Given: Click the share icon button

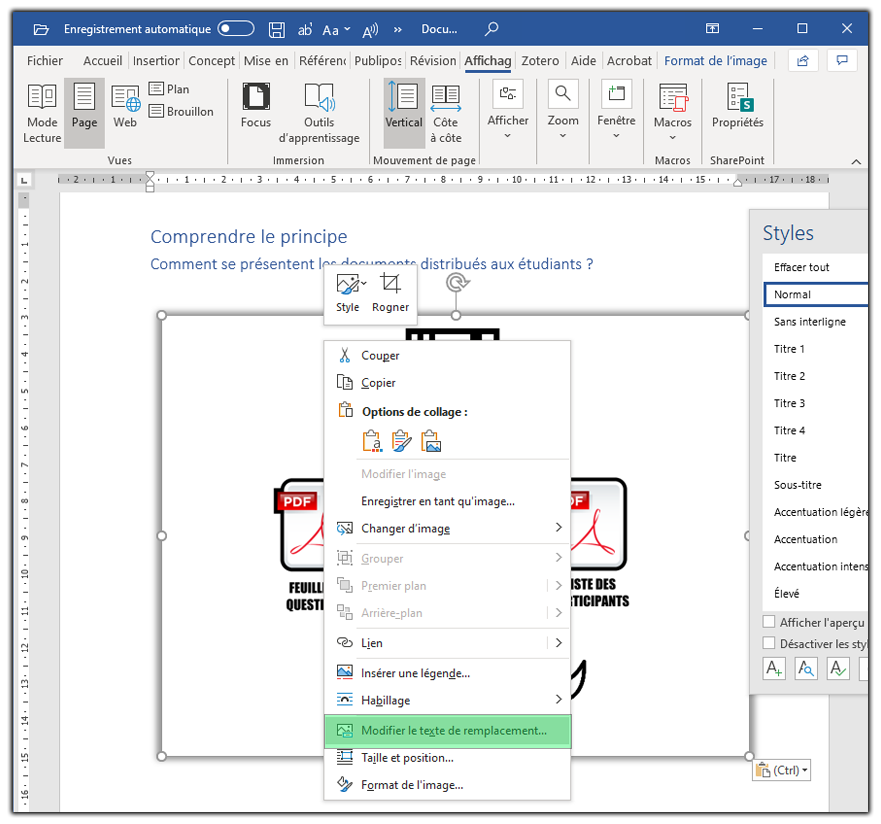Looking at the screenshot, I should pos(803,61).
